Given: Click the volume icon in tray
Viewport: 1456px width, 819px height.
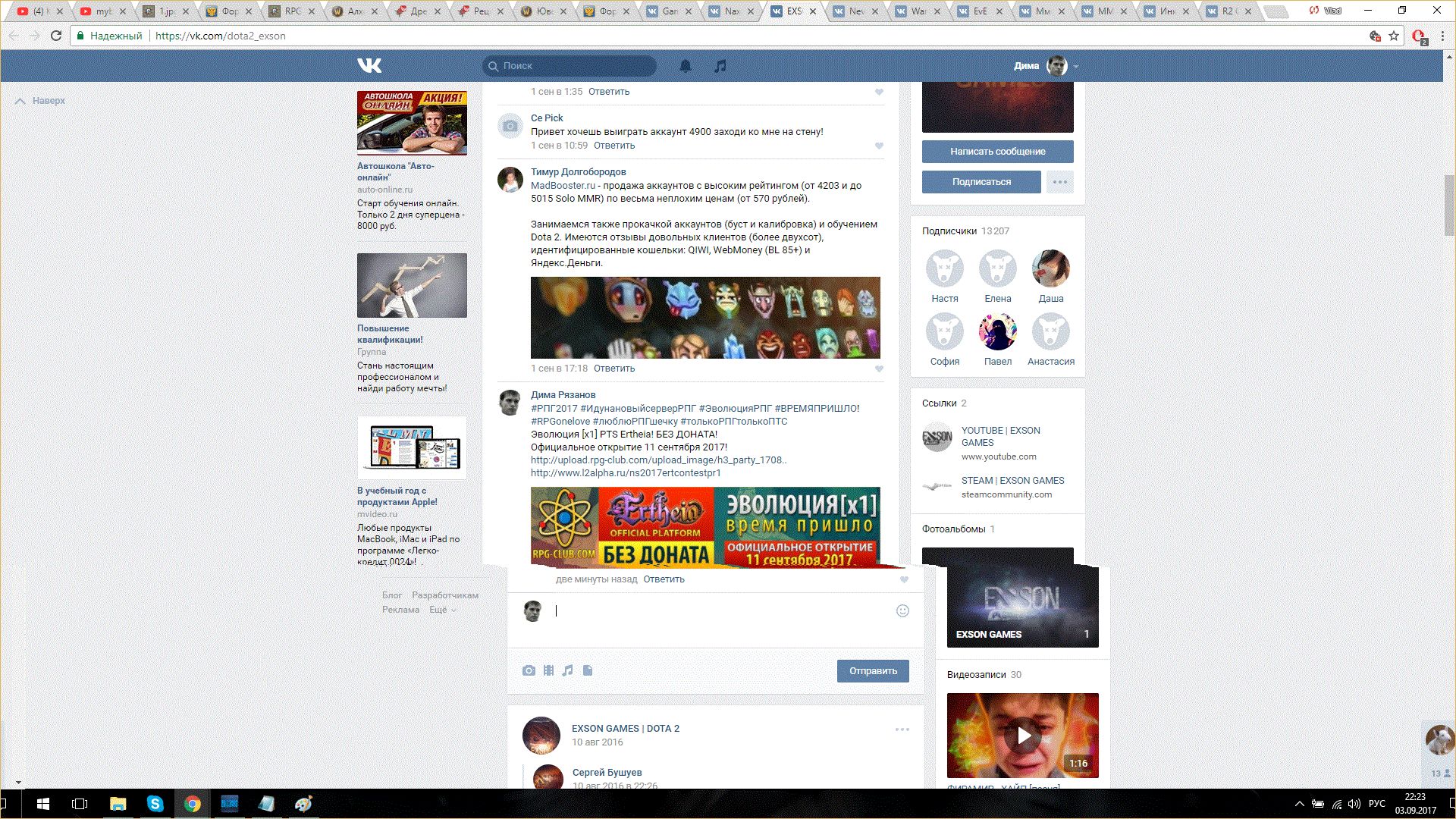Looking at the screenshot, I should (1354, 804).
